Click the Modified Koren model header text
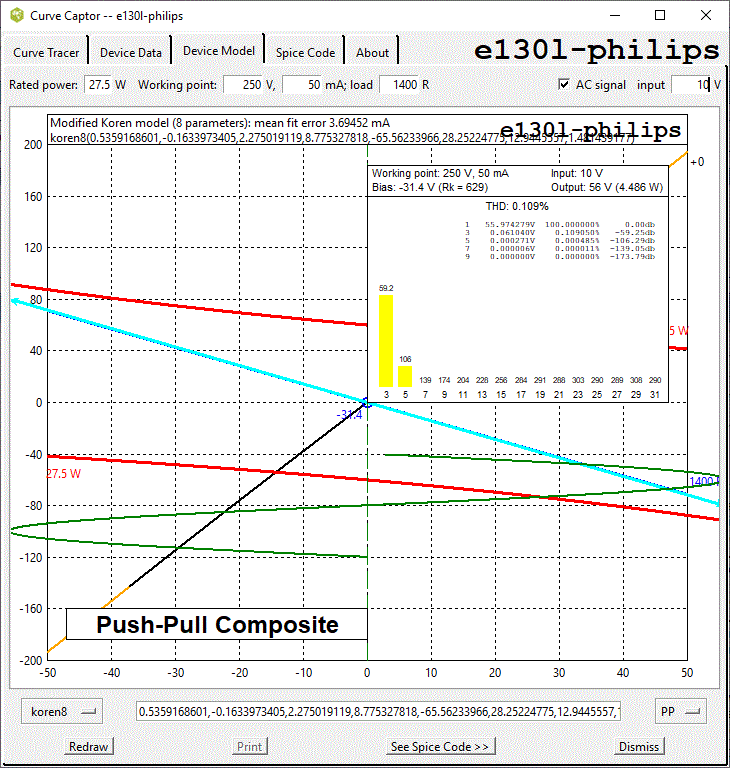730x768 pixels. coord(220,122)
